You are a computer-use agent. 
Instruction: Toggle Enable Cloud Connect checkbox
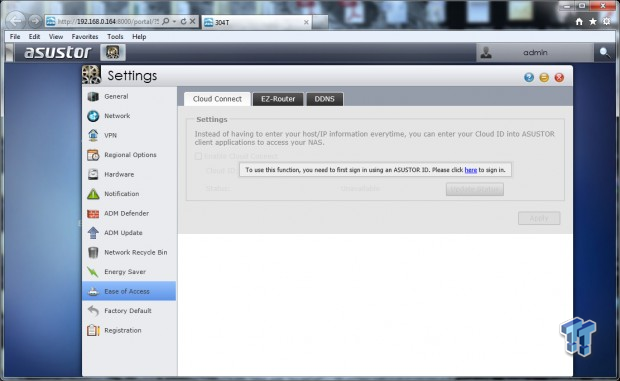point(198,156)
